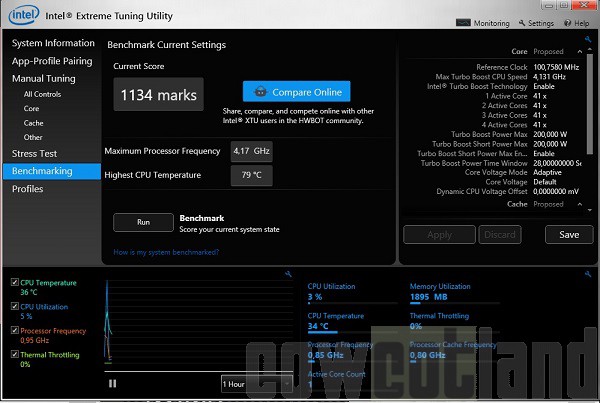The height and width of the screenshot is (403, 600).
Task: Collapse the Cache proposed section
Action: click(x=580, y=204)
